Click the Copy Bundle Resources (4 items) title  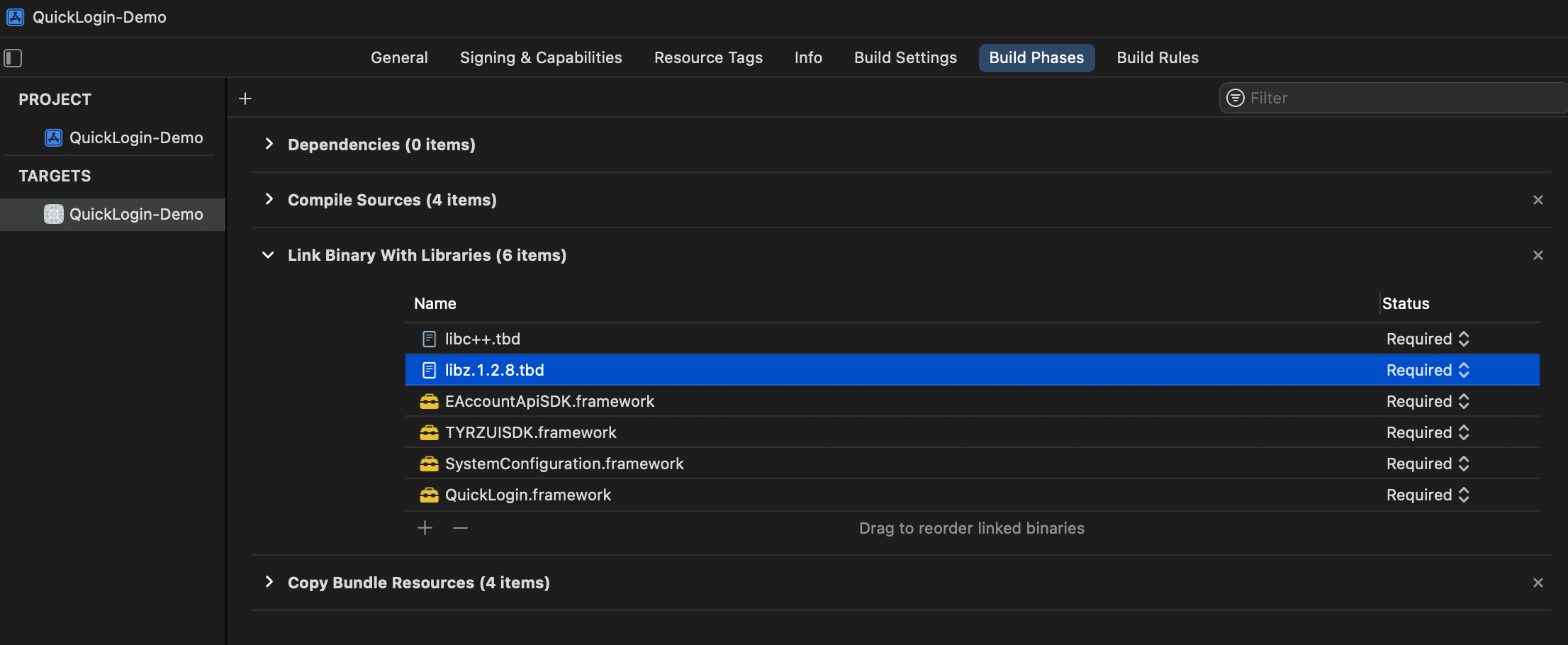(x=419, y=583)
